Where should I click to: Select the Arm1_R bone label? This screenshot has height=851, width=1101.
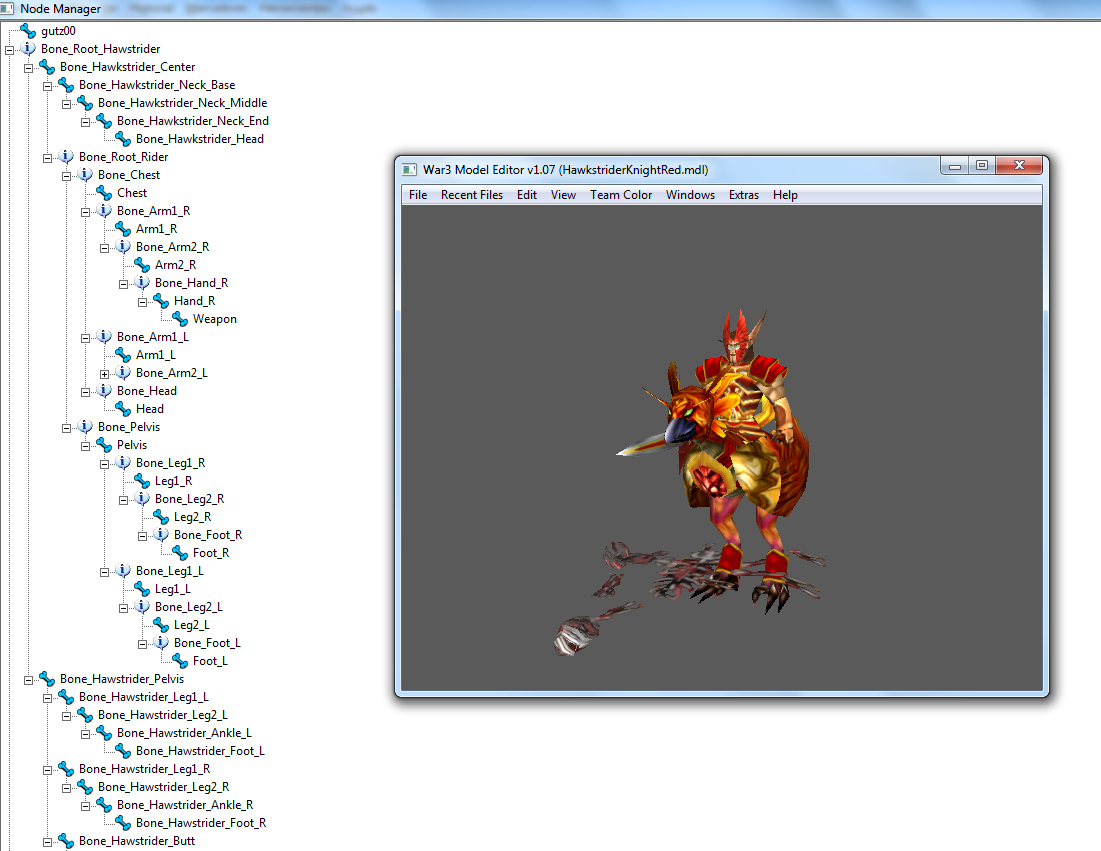pos(157,229)
